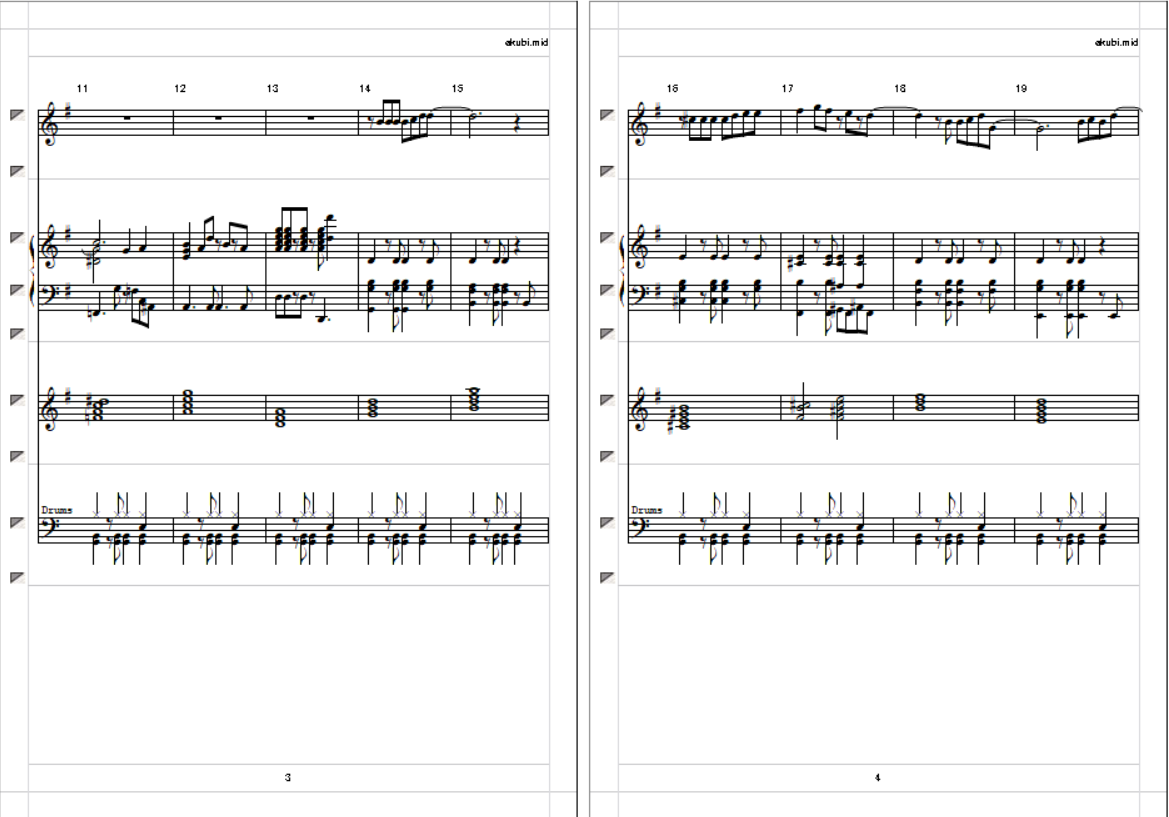Select the whole rest in measure 12's top staff

[218, 118]
